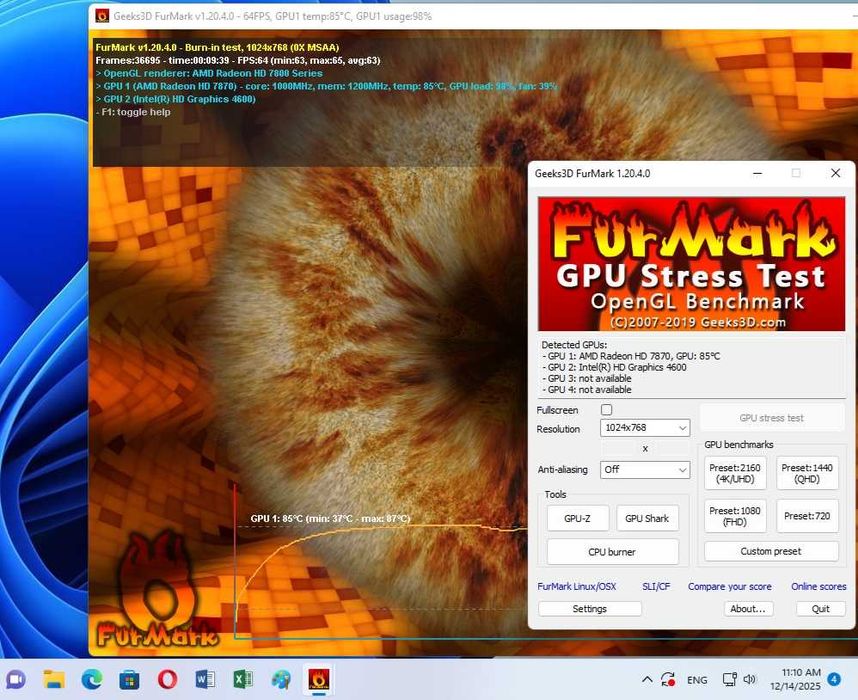This screenshot has height=700, width=858.
Task: Open the SLI/CF link
Action: pyautogui.click(x=656, y=587)
